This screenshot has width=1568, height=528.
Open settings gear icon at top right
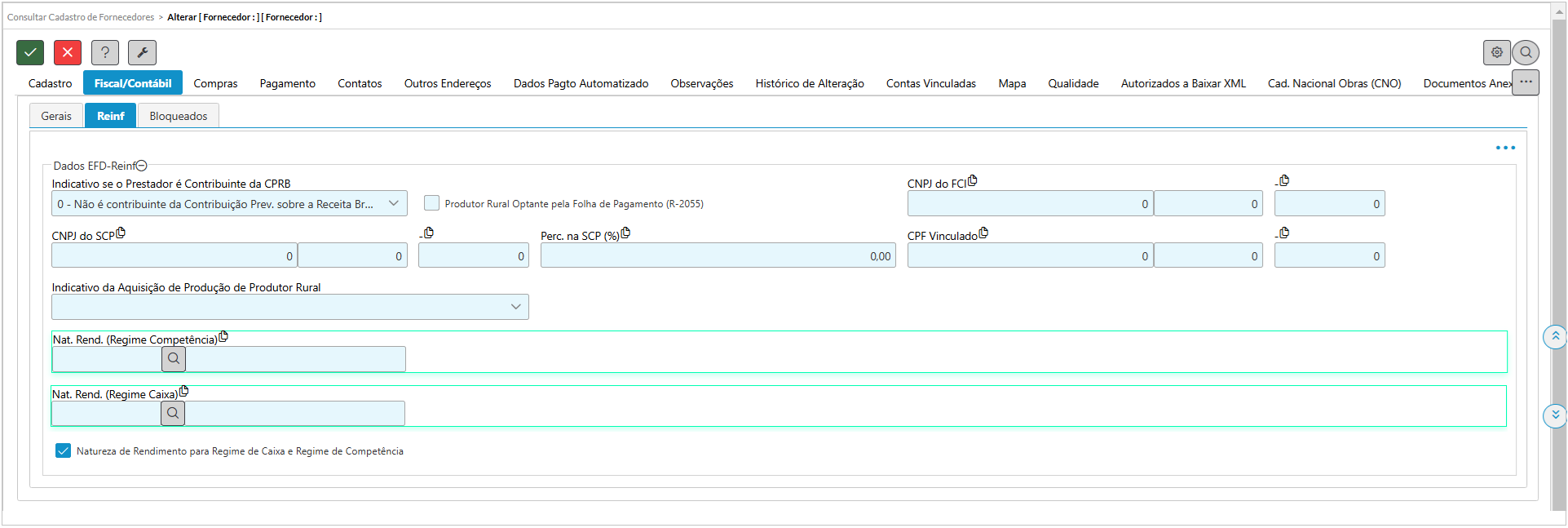tap(1496, 52)
